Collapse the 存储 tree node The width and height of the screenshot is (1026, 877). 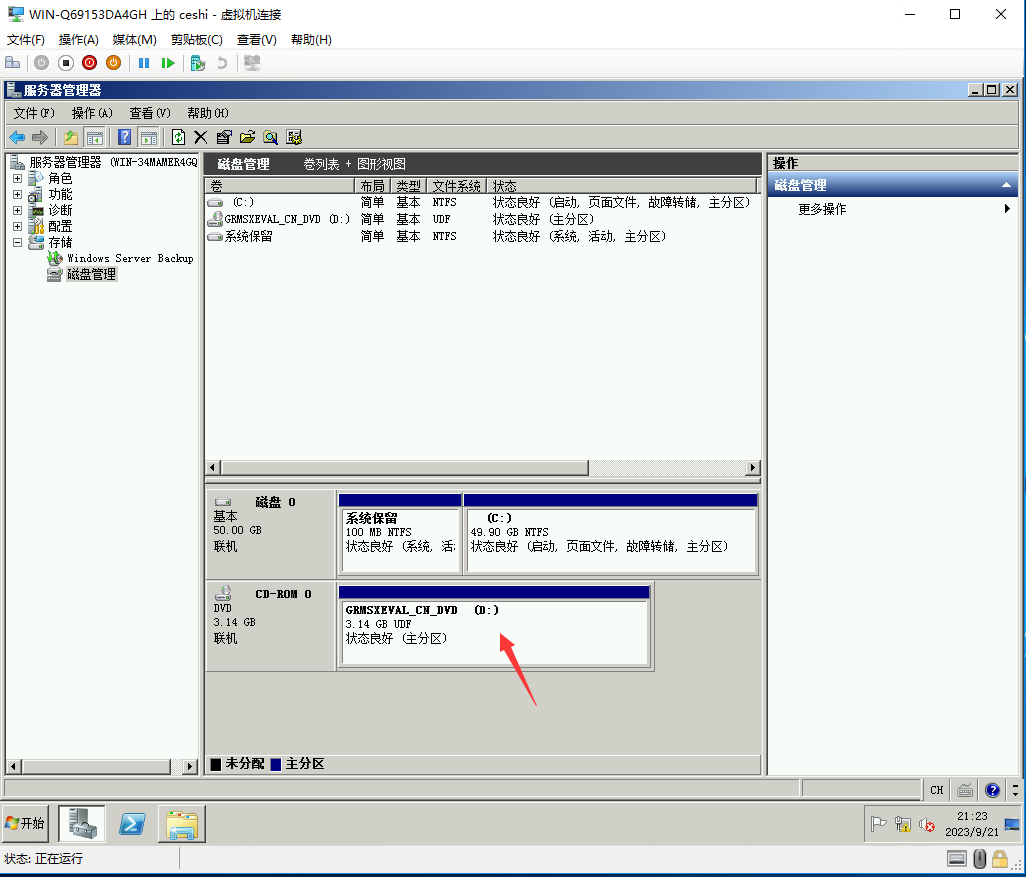pos(17,242)
